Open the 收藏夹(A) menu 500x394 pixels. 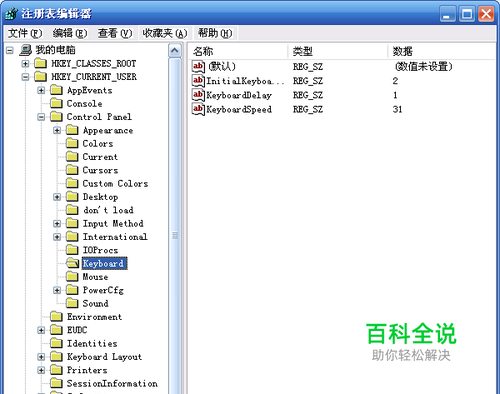(x=165, y=33)
